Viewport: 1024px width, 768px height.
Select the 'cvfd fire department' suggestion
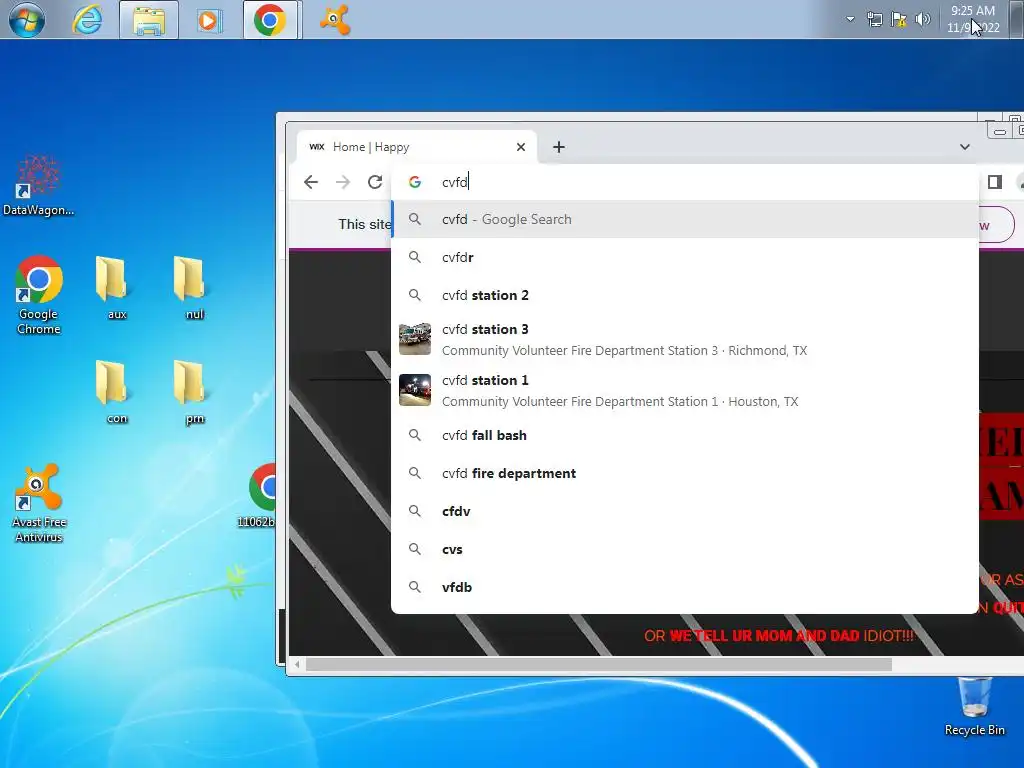tap(684, 473)
